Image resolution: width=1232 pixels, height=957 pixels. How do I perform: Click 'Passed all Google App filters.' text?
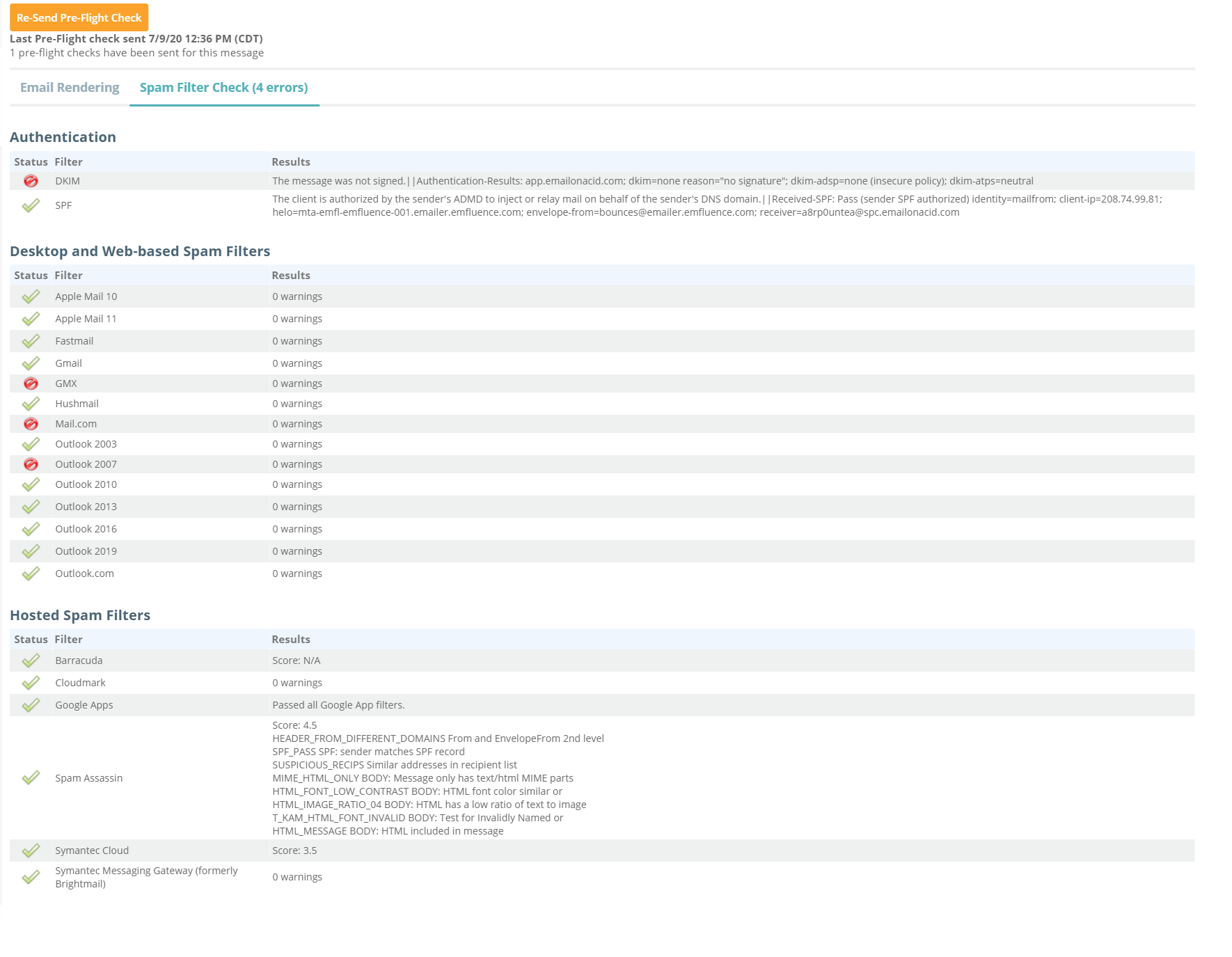(338, 705)
